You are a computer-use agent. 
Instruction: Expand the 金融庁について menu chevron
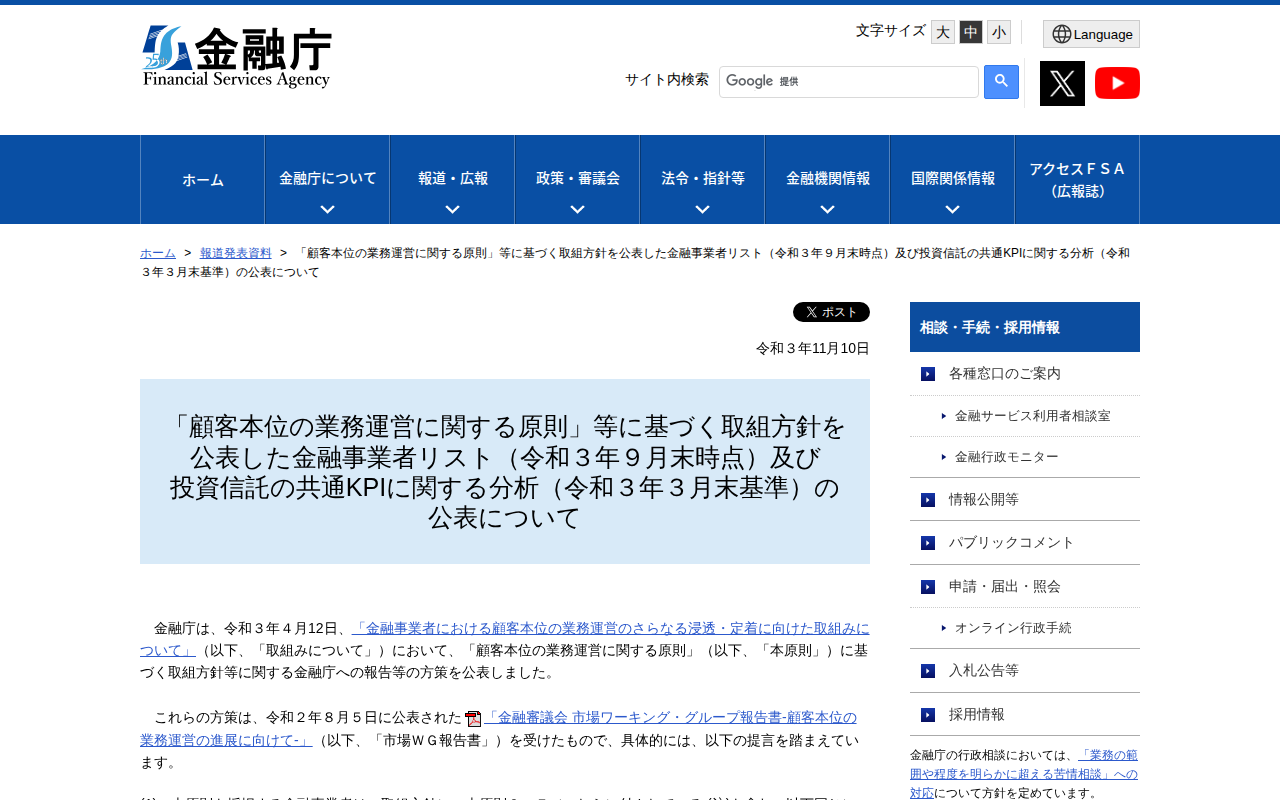pos(327,209)
